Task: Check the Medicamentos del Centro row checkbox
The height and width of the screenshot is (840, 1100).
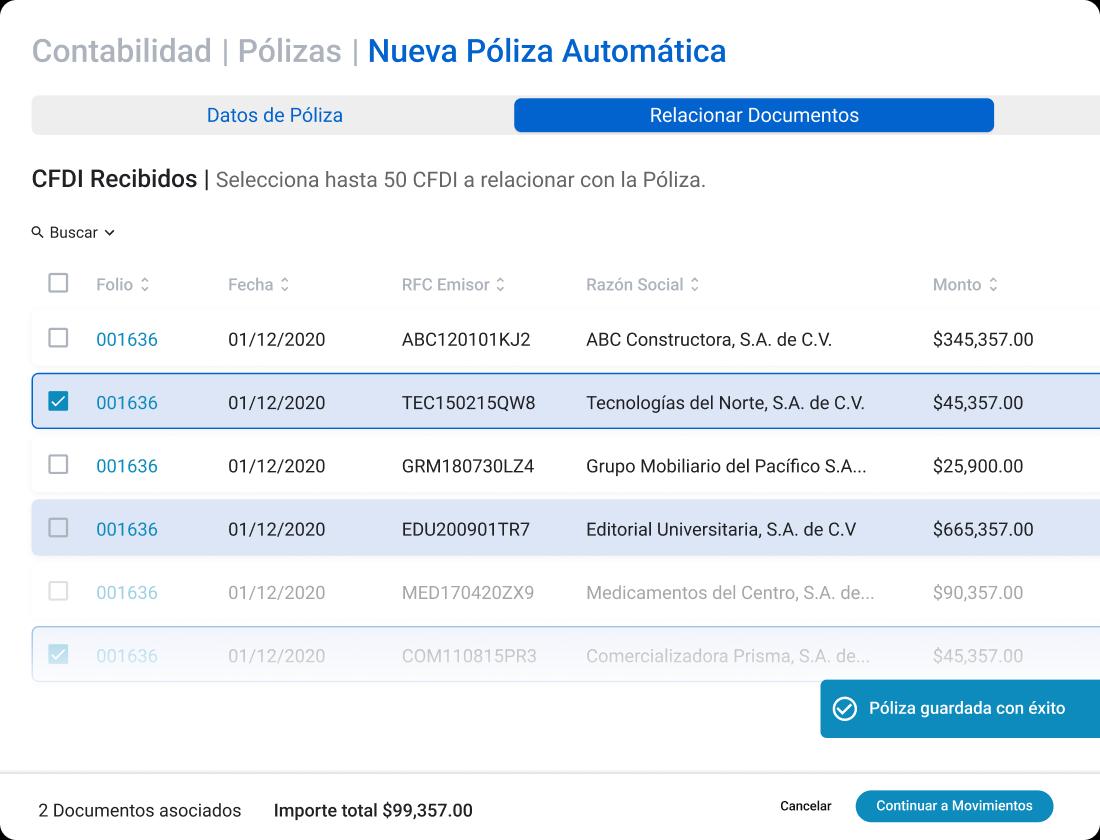Action: 58,591
